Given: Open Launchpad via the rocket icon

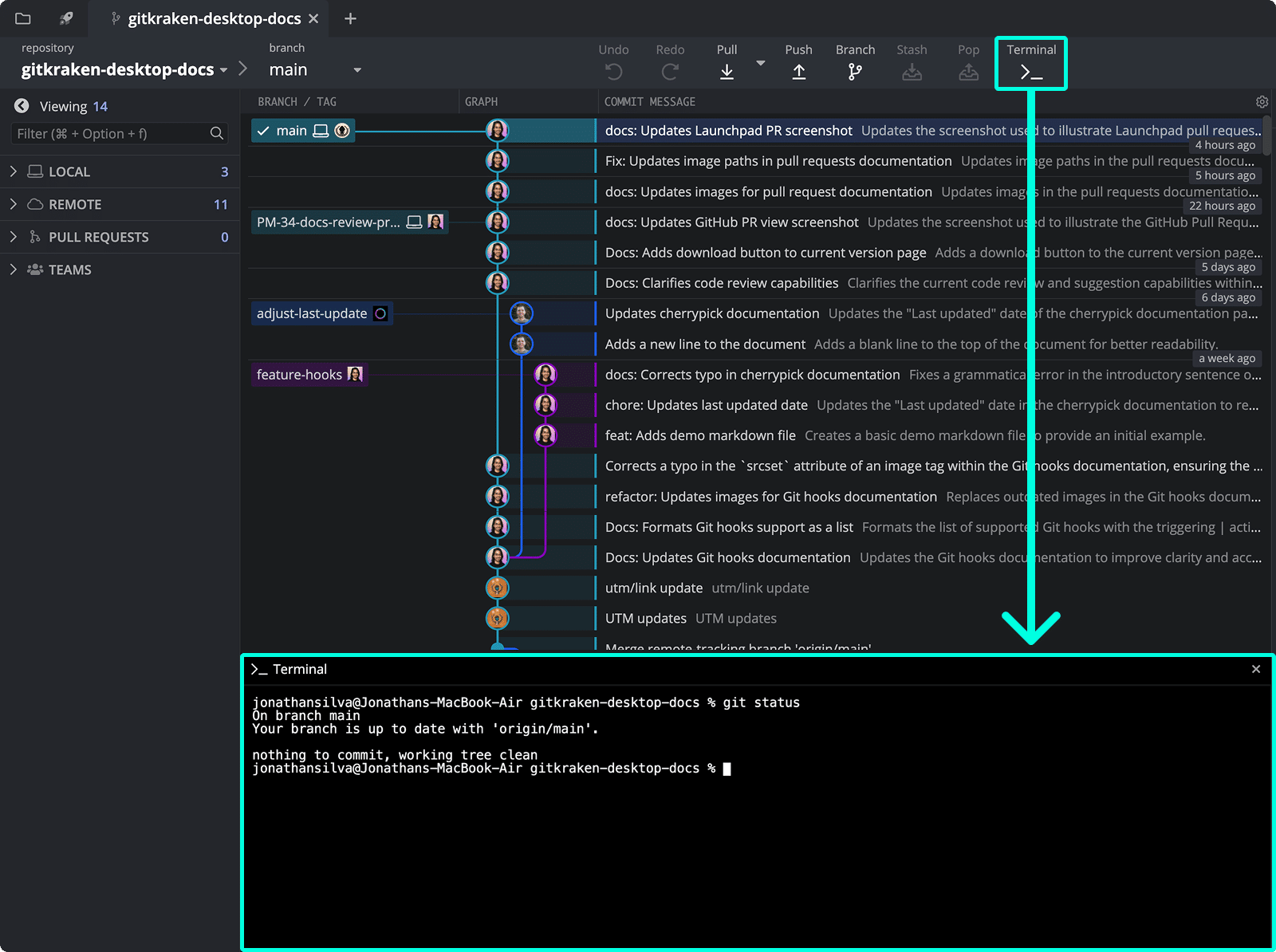Looking at the screenshot, I should [66, 18].
